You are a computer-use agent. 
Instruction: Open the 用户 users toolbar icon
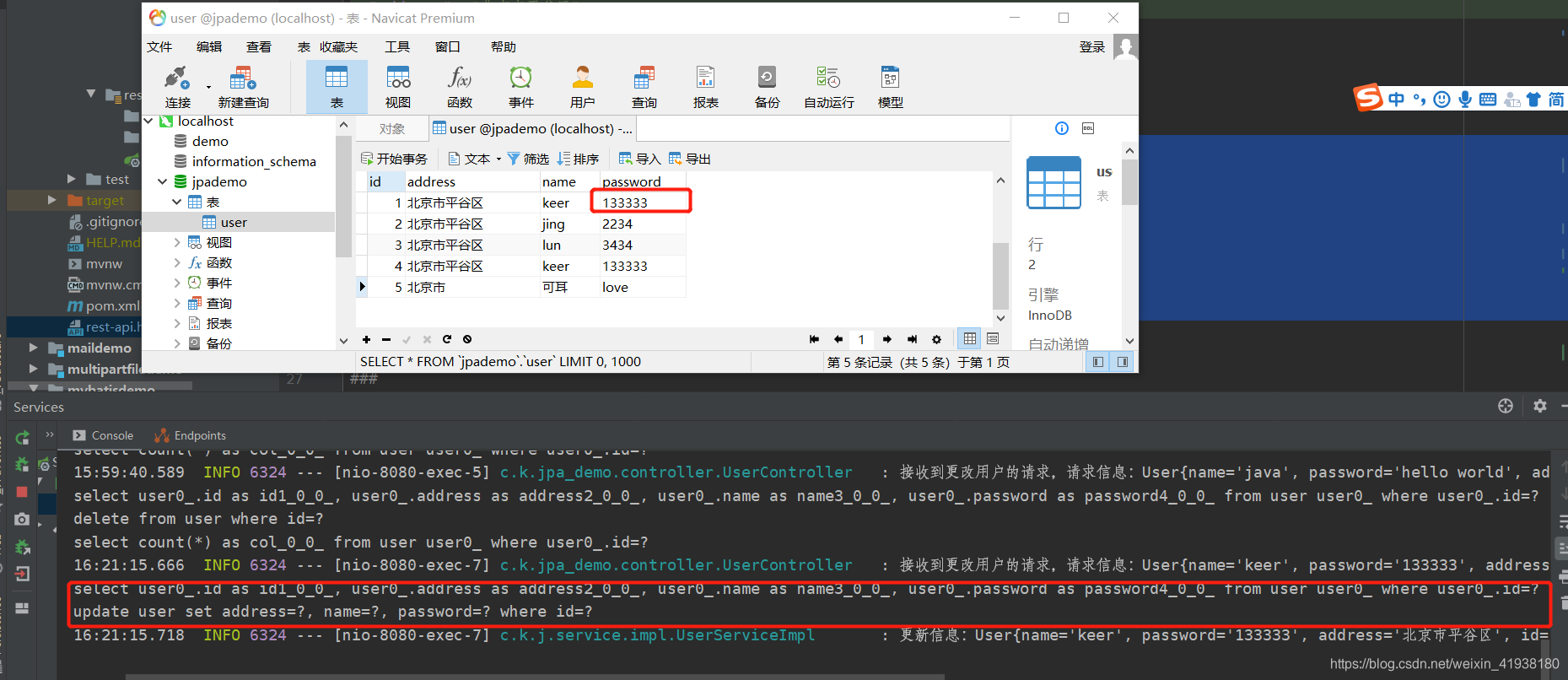(x=583, y=88)
